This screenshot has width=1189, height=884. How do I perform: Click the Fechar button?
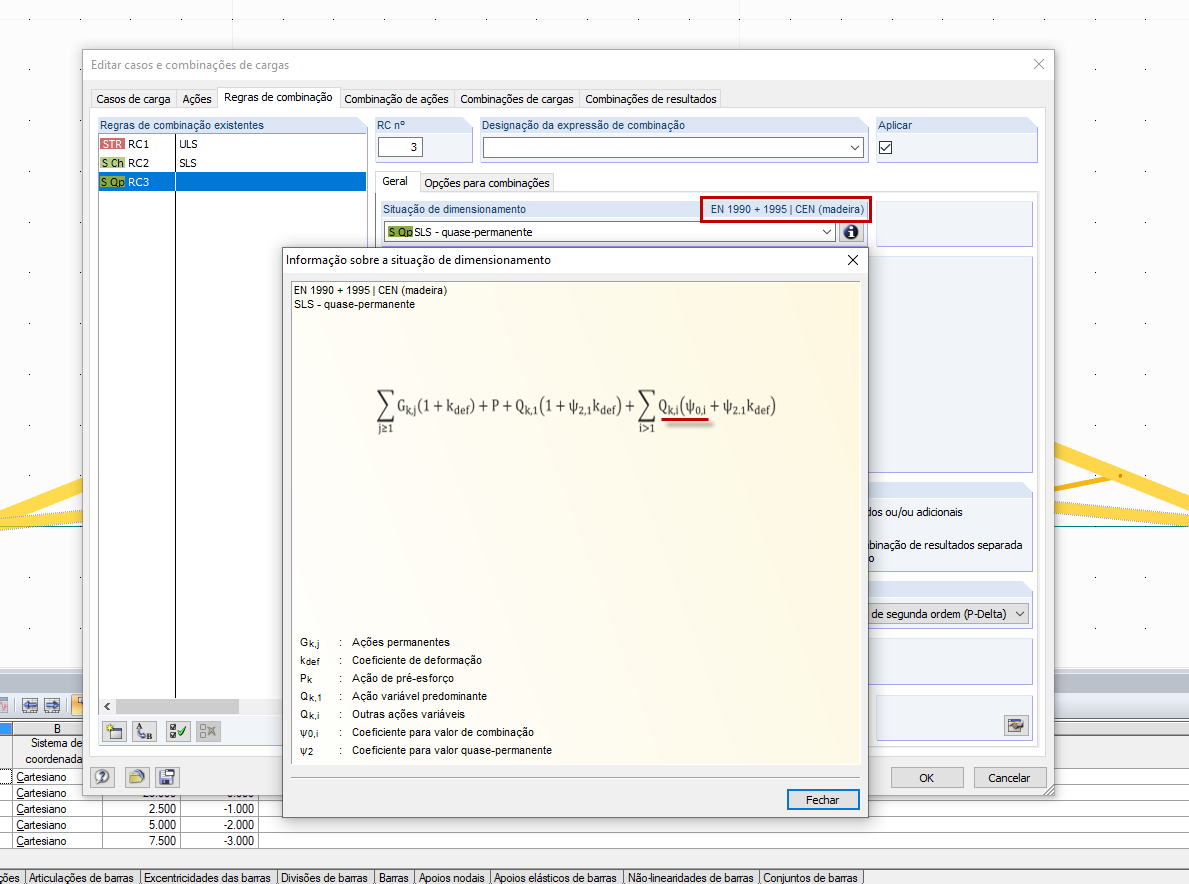[823, 800]
